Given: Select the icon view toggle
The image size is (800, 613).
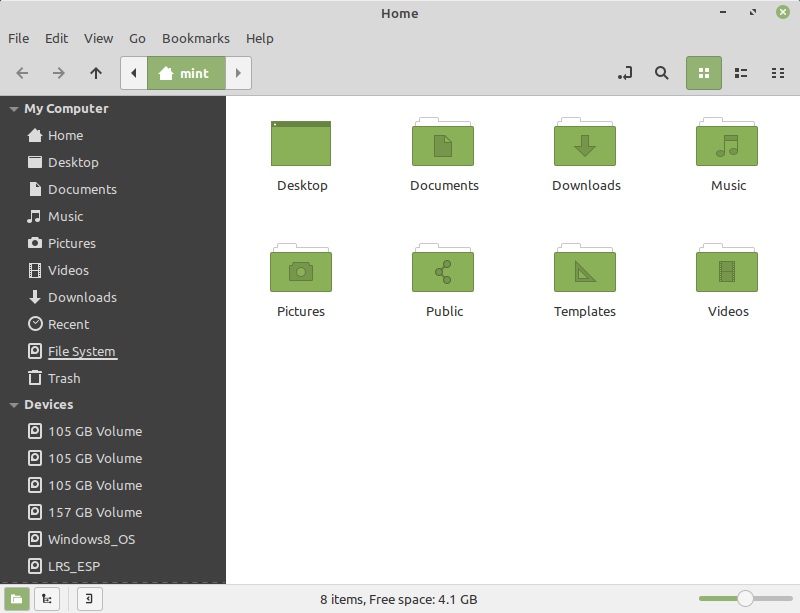Looking at the screenshot, I should click(x=704, y=73).
